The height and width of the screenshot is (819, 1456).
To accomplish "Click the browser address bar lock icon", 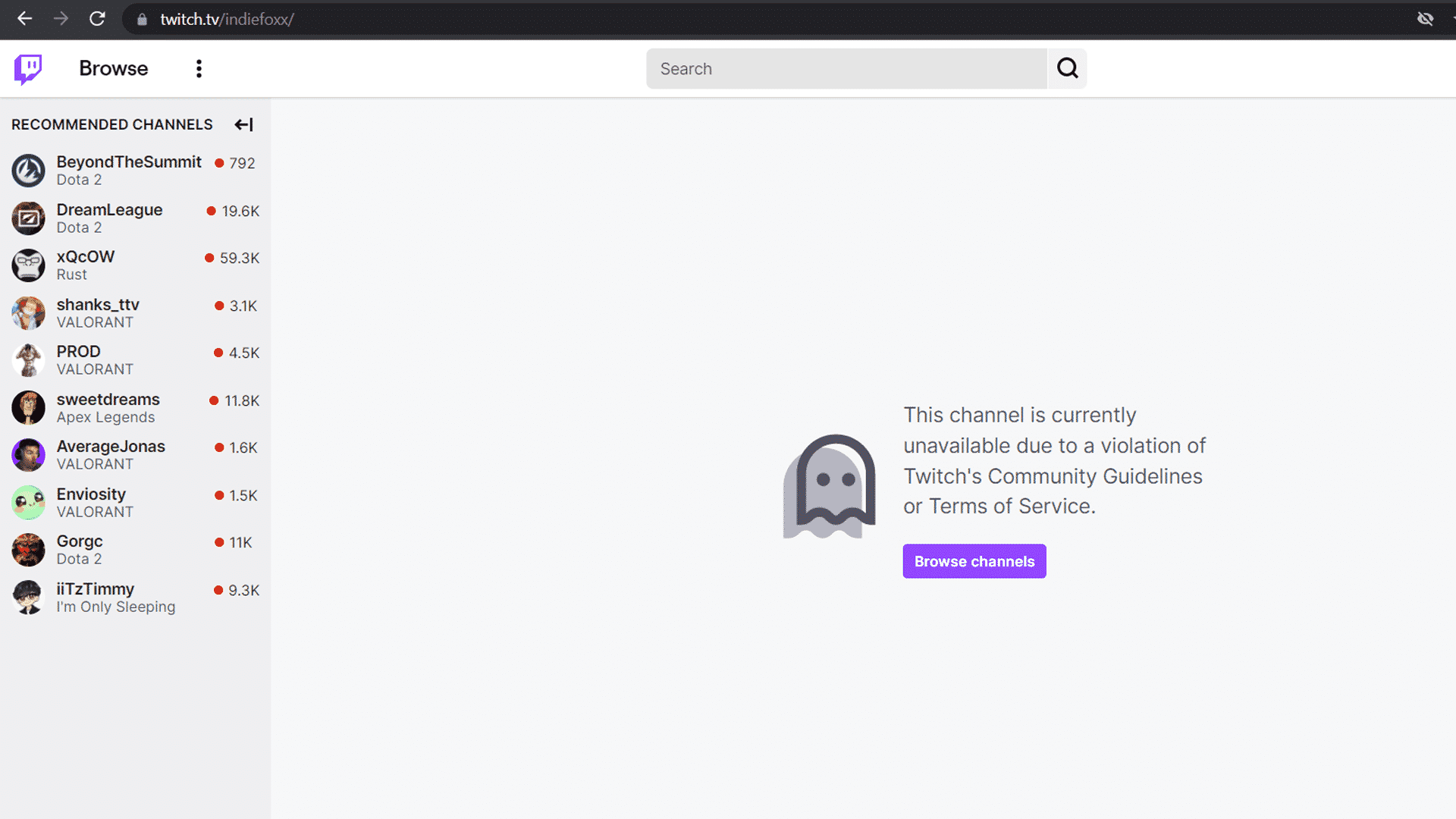I will click(141, 19).
